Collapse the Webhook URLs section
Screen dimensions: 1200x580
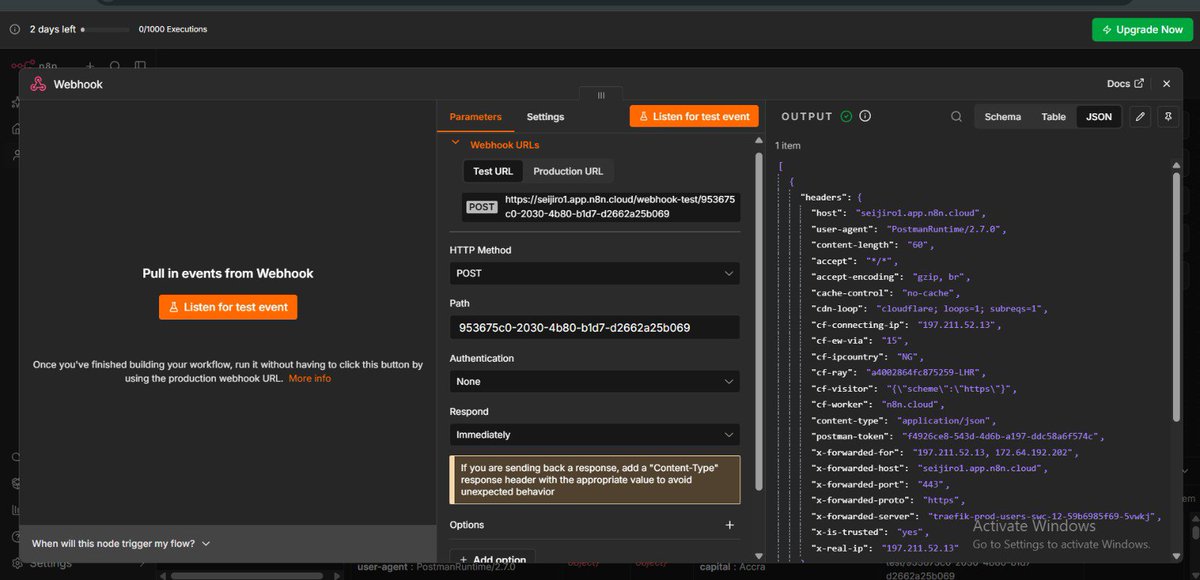tap(456, 144)
